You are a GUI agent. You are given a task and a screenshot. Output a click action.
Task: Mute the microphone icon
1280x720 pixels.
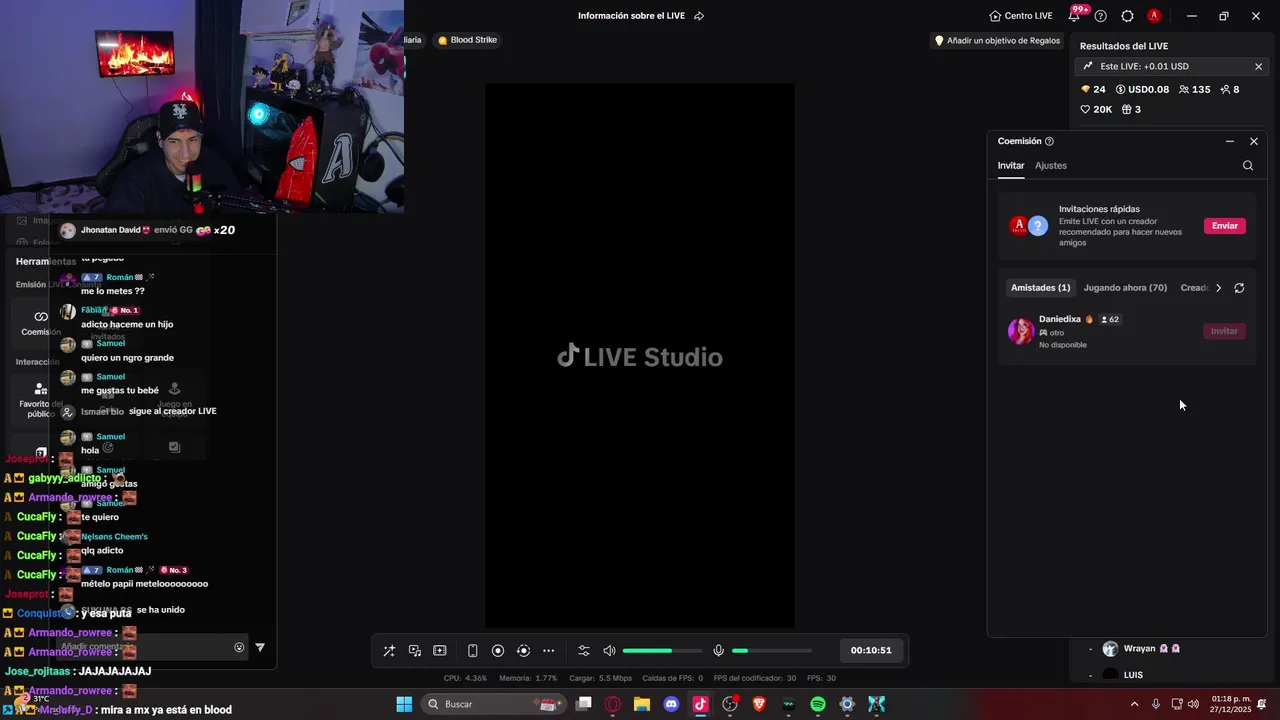[x=718, y=651]
